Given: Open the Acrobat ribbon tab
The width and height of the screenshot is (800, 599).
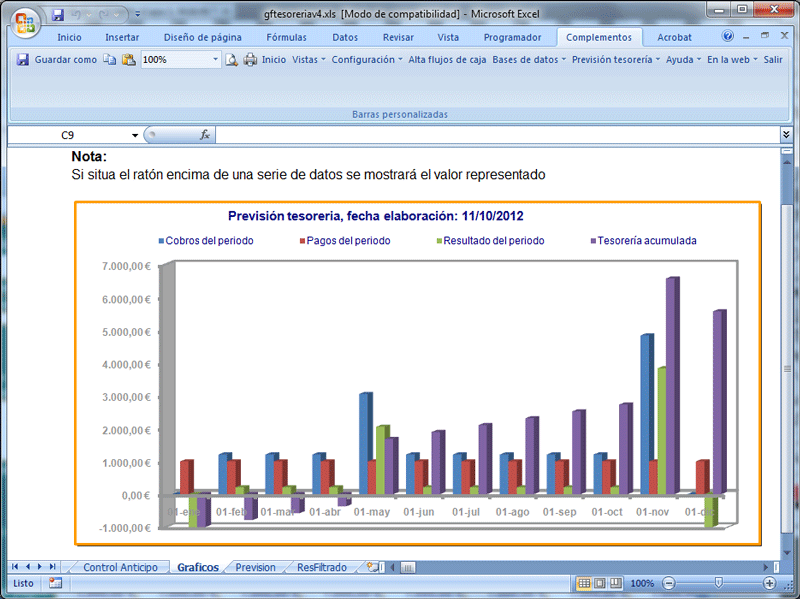Looking at the screenshot, I should click(x=674, y=37).
